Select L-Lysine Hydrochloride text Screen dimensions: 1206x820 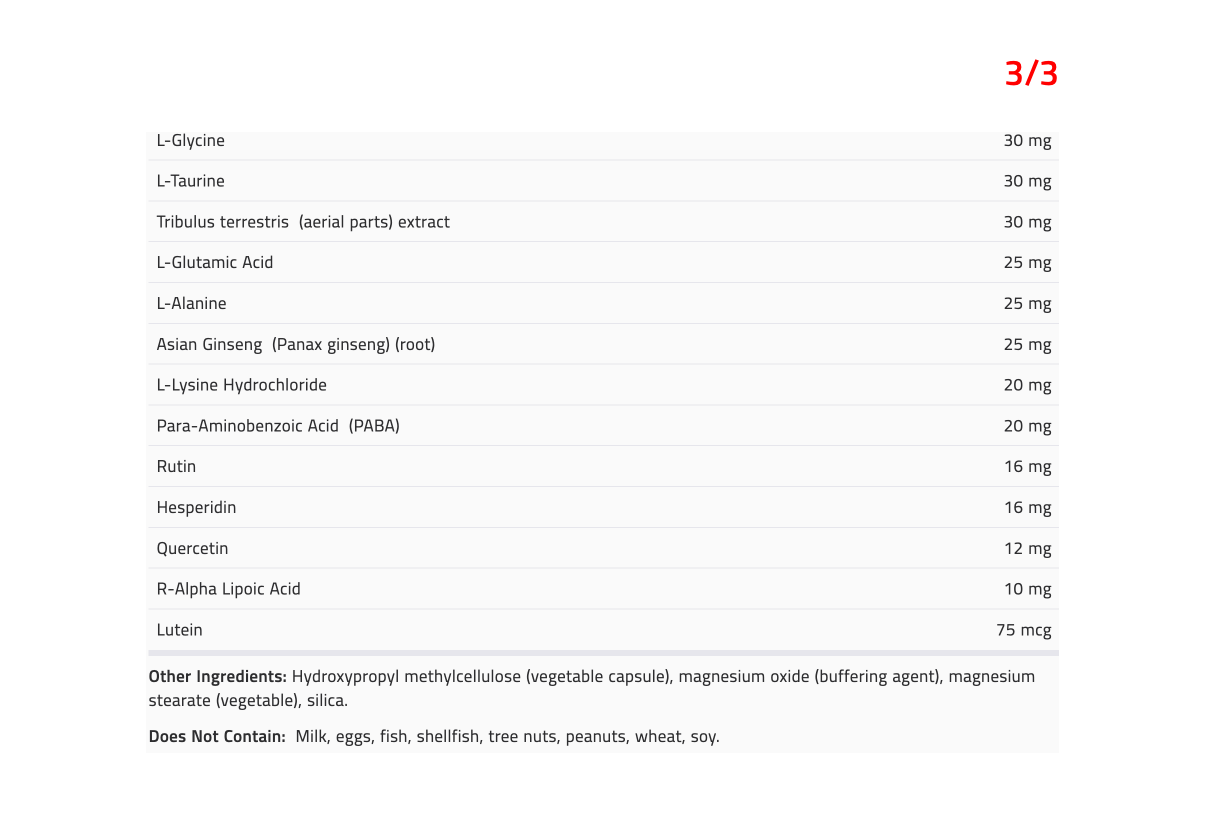[241, 385]
